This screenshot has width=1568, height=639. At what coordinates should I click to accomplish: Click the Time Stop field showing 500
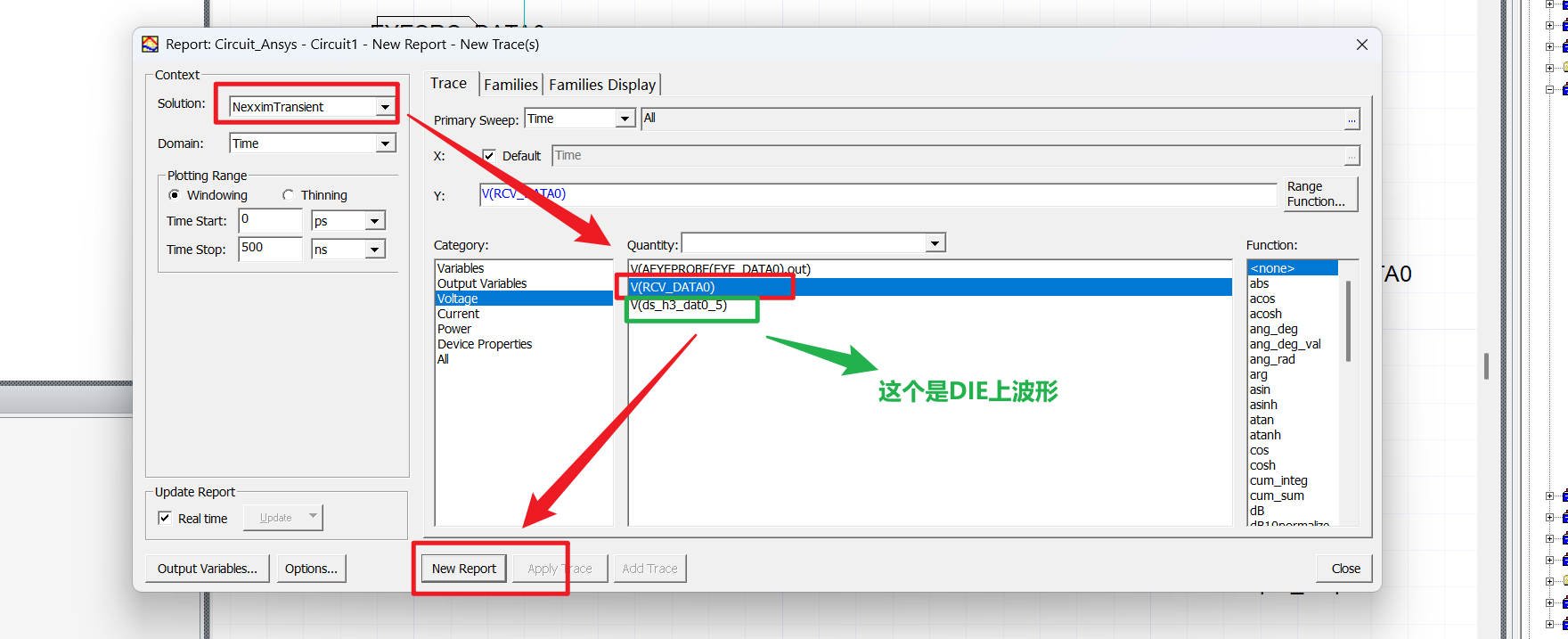coord(271,249)
